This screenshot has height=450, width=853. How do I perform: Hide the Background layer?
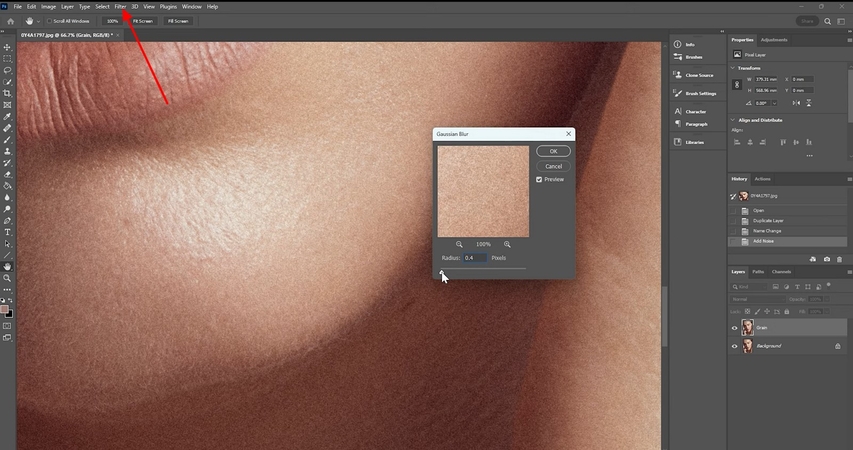(x=734, y=346)
